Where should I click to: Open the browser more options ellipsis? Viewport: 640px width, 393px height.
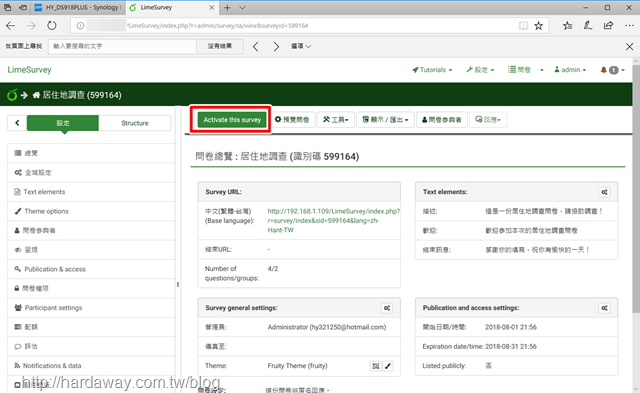pyautogui.click(x=629, y=26)
